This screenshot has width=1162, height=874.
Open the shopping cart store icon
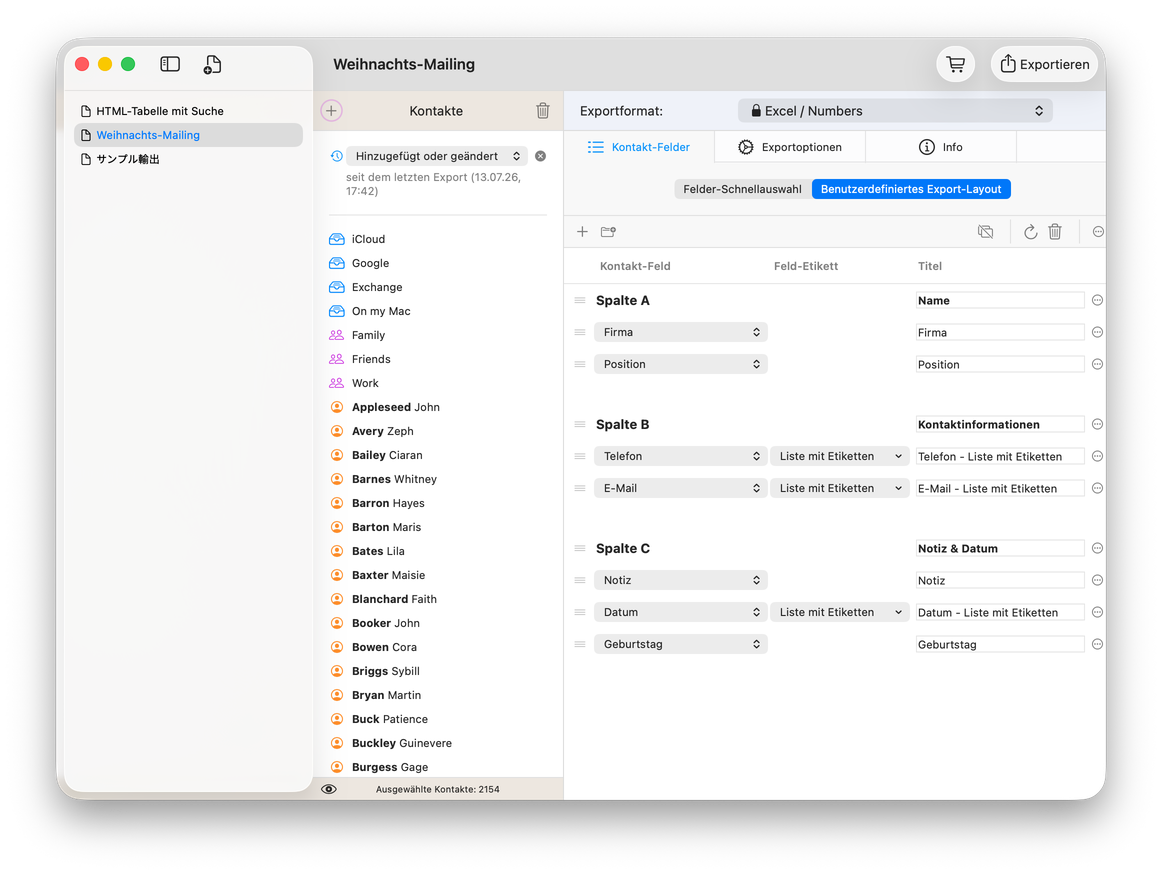[x=955, y=64]
